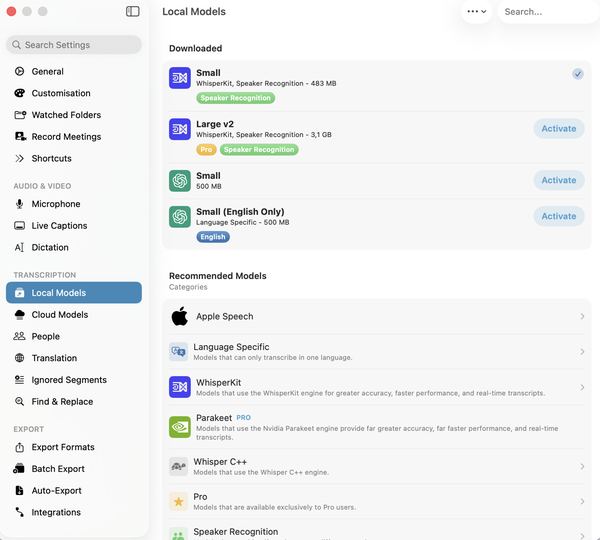
Task: Click the People icon in sidebar
Action: click(x=20, y=336)
